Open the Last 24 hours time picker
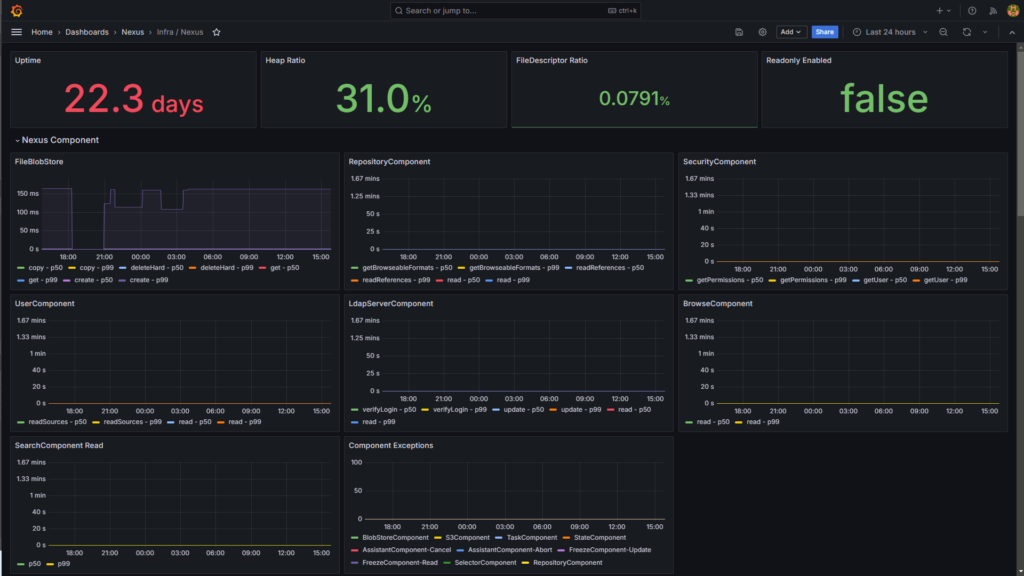Image resolution: width=1024 pixels, height=576 pixels. (889, 32)
